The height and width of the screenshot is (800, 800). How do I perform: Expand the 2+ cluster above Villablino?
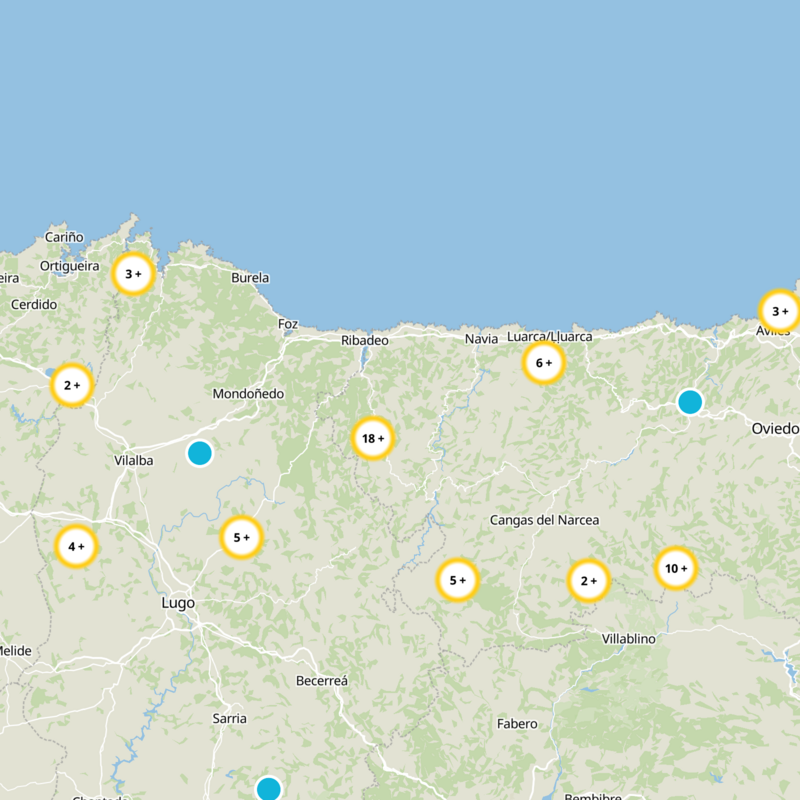click(x=589, y=581)
